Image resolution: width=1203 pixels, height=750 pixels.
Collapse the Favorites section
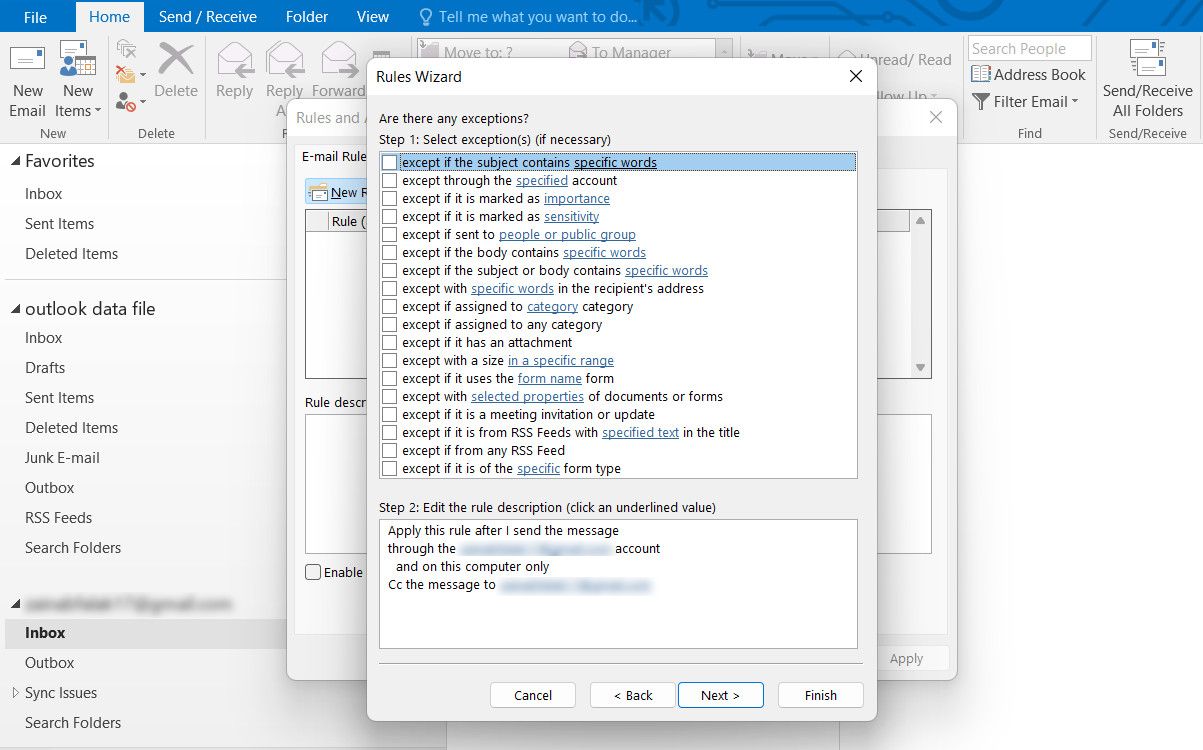pyautogui.click(x=15, y=162)
